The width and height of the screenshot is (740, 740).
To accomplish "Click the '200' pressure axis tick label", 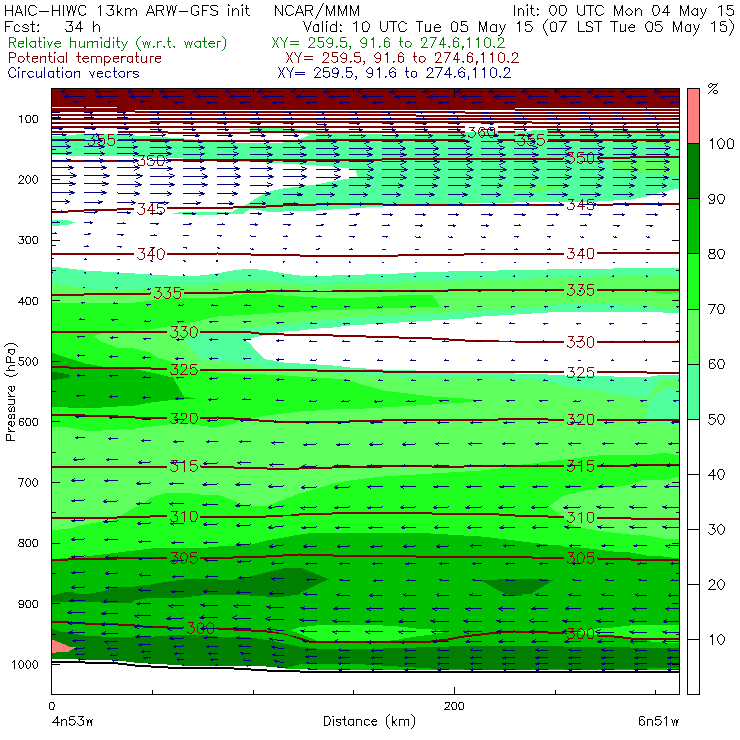I will click(x=28, y=179).
